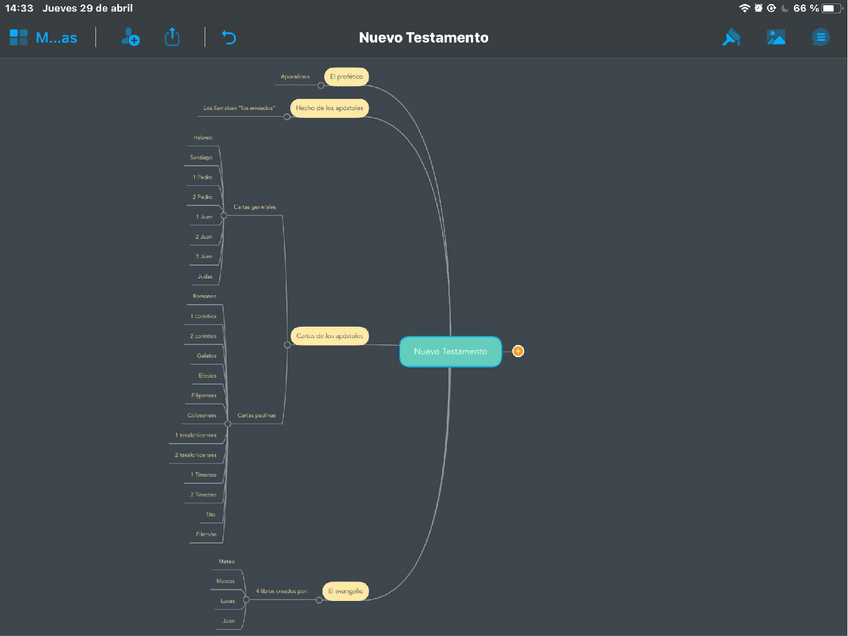This screenshot has height=636, width=848.
Task: Tap the orange plus to add a branch
Action: [x=518, y=351]
